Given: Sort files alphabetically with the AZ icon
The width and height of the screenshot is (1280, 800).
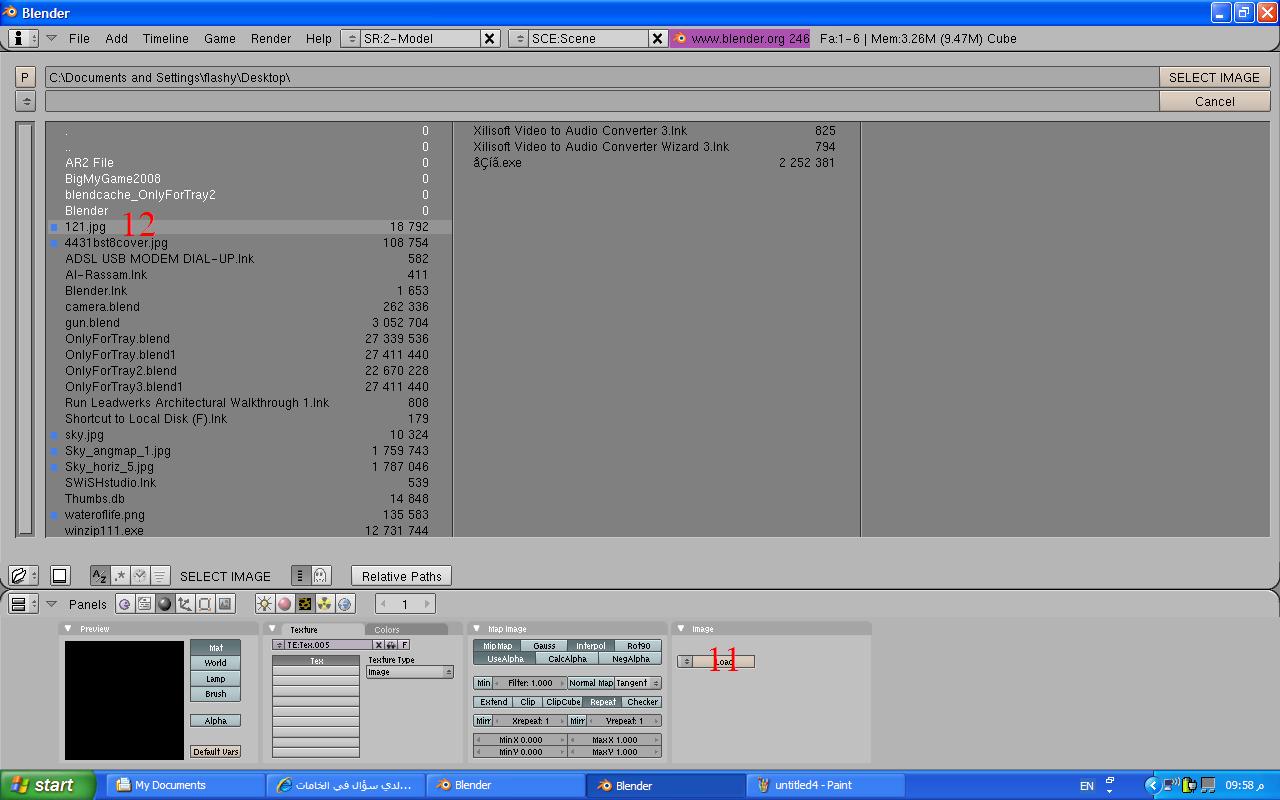Looking at the screenshot, I should pos(99,576).
